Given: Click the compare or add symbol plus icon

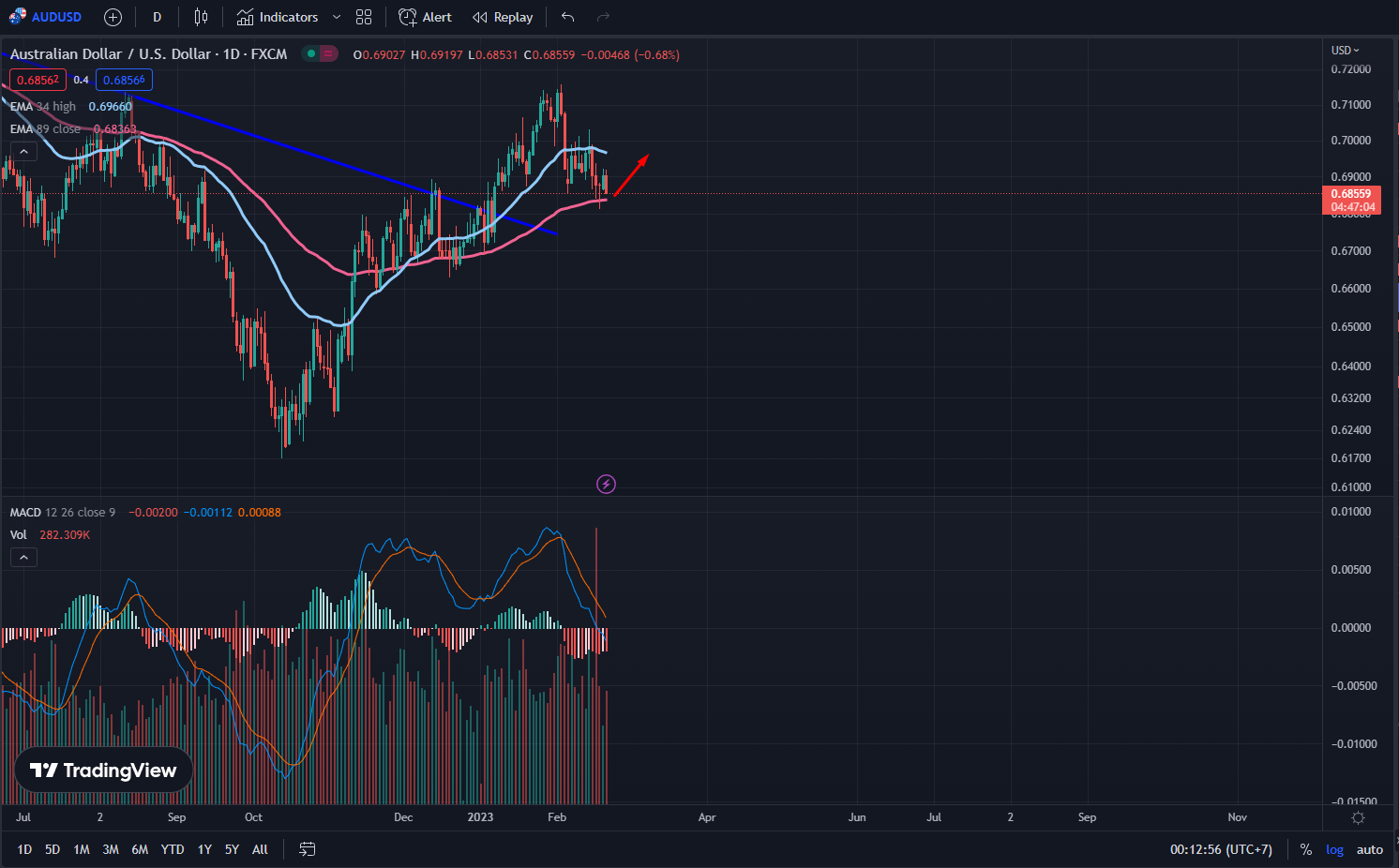Looking at the screenshot, I should coord(113,17).
